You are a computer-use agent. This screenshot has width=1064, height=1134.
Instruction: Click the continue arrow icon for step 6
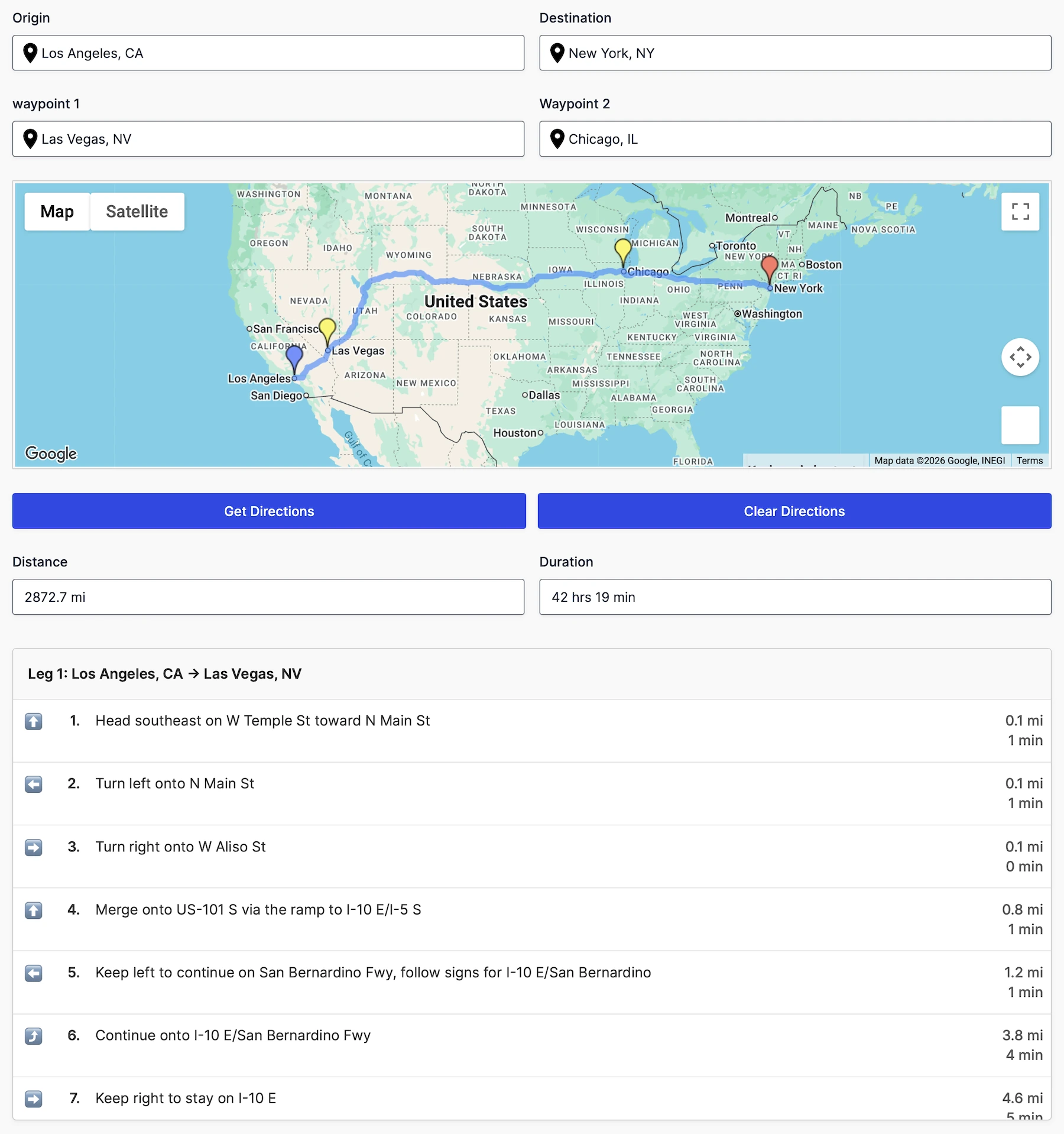(34, 1036)
